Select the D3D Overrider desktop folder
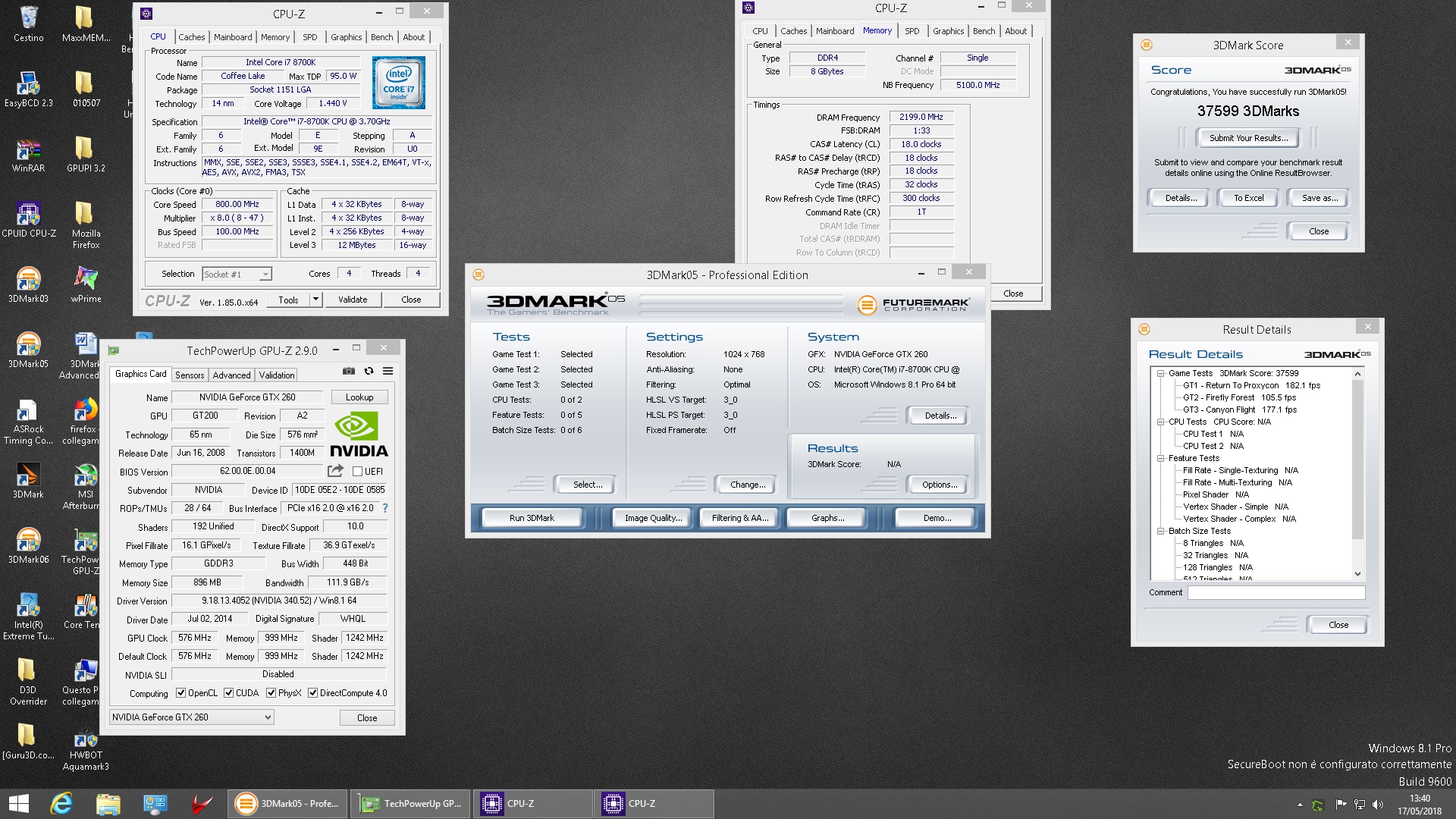The width and height of the screenshot is (1456, 819). click(x=29, y=682)
